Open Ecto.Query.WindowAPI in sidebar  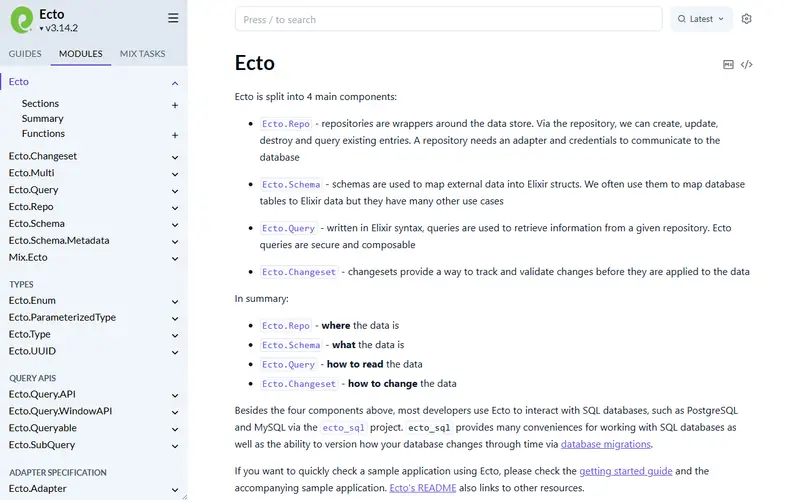(x=60, y=411)
